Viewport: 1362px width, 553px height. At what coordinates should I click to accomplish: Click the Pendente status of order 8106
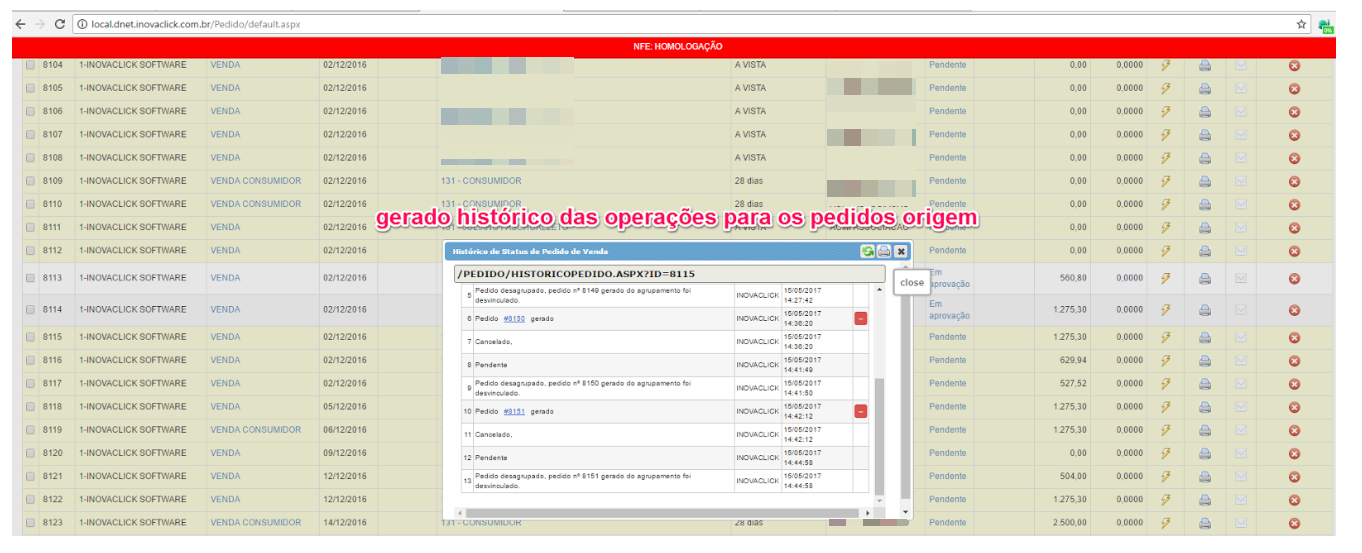coord(947,112)
